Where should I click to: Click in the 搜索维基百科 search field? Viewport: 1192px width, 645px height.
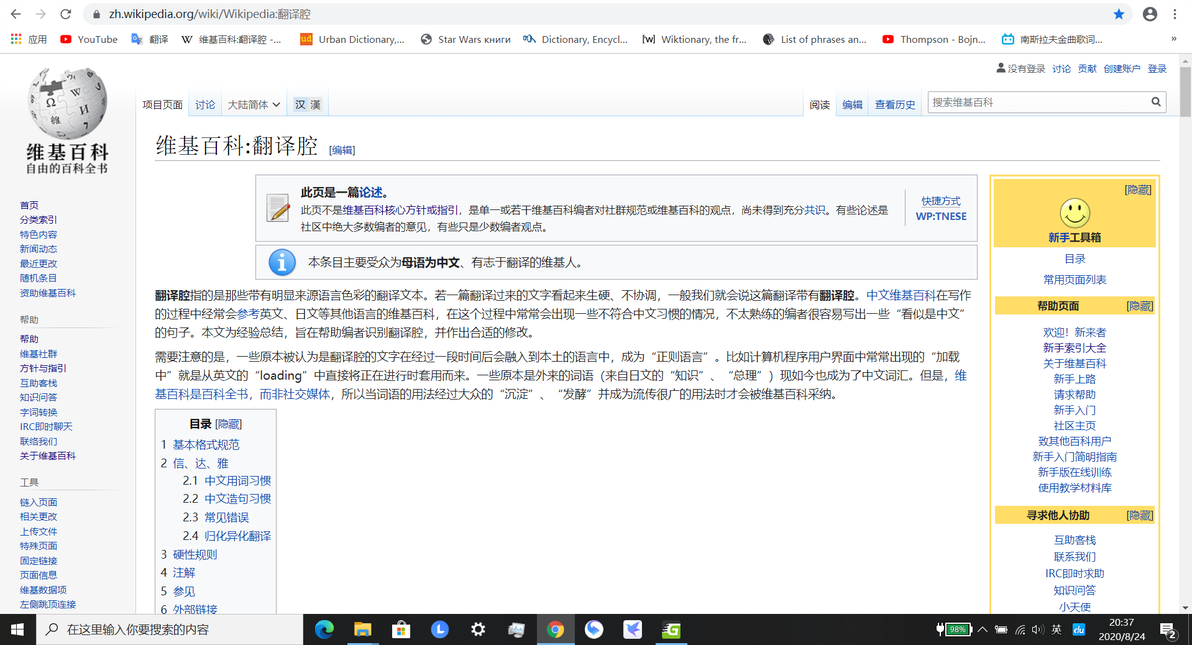click(x=1038, y=102)
